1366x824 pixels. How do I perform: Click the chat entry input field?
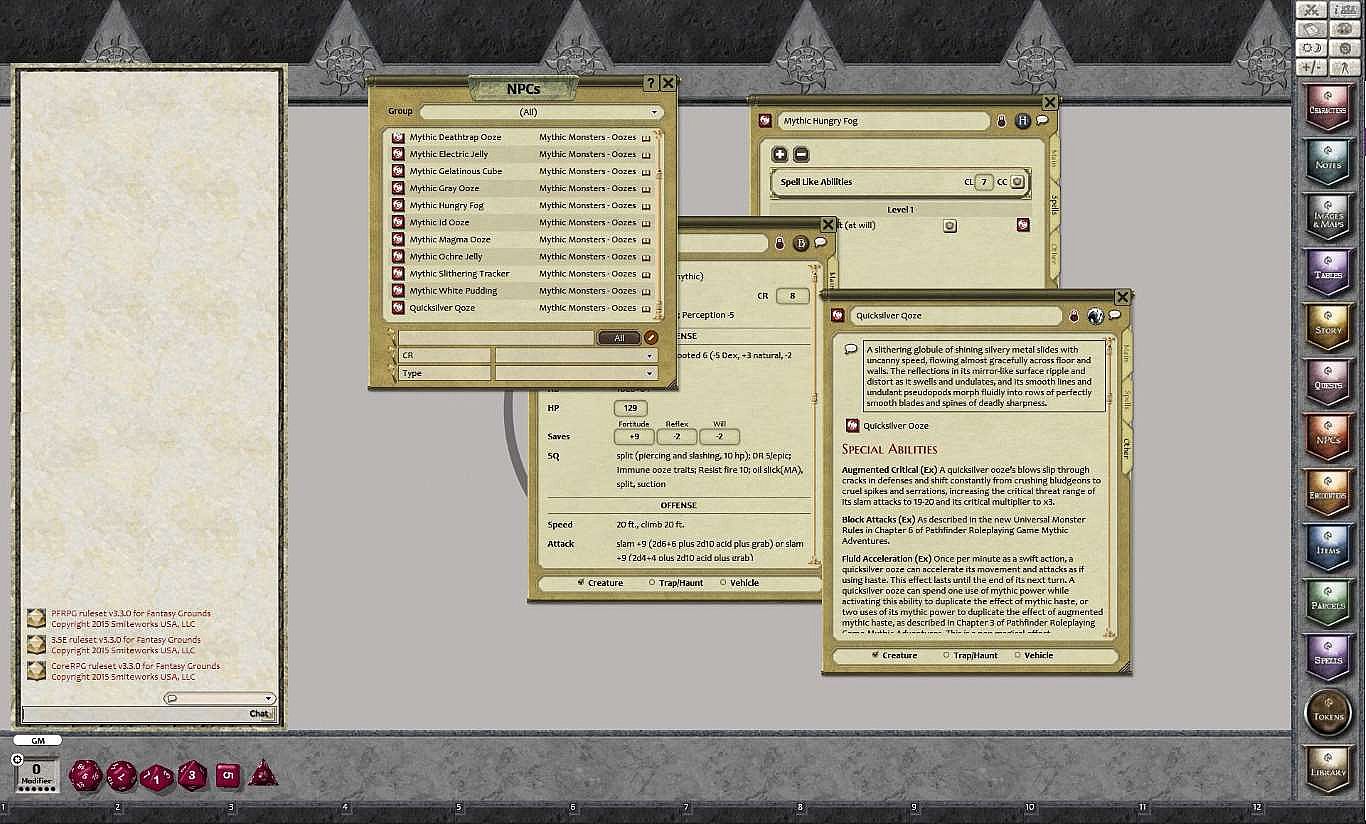point(130,713)
